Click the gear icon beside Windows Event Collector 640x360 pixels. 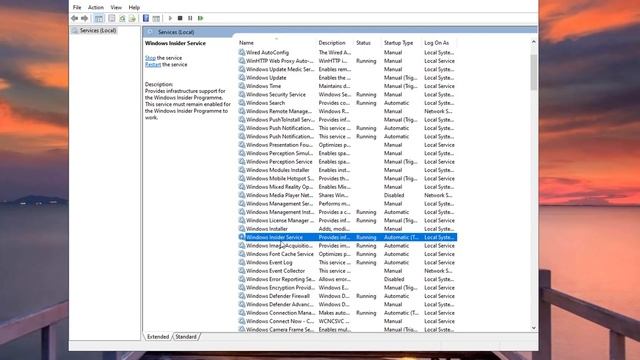[242, 271]
